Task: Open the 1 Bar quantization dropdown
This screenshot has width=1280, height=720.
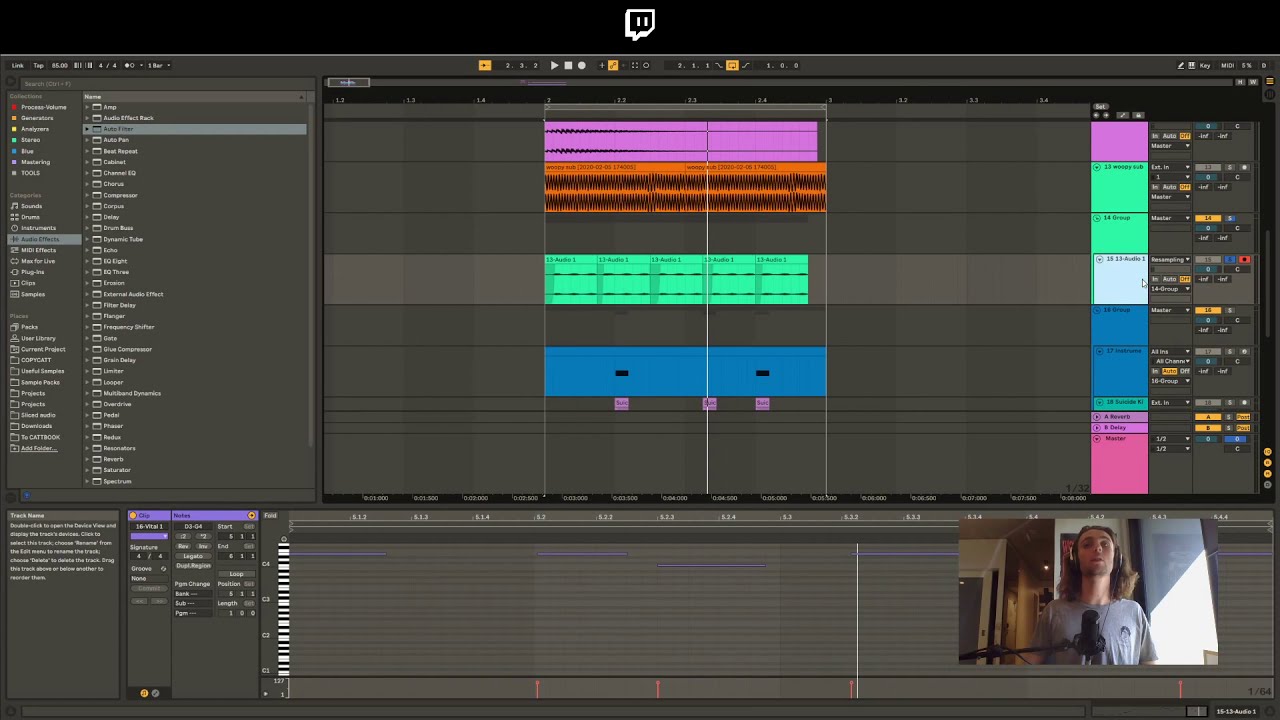Action: (x=157, y=65)
